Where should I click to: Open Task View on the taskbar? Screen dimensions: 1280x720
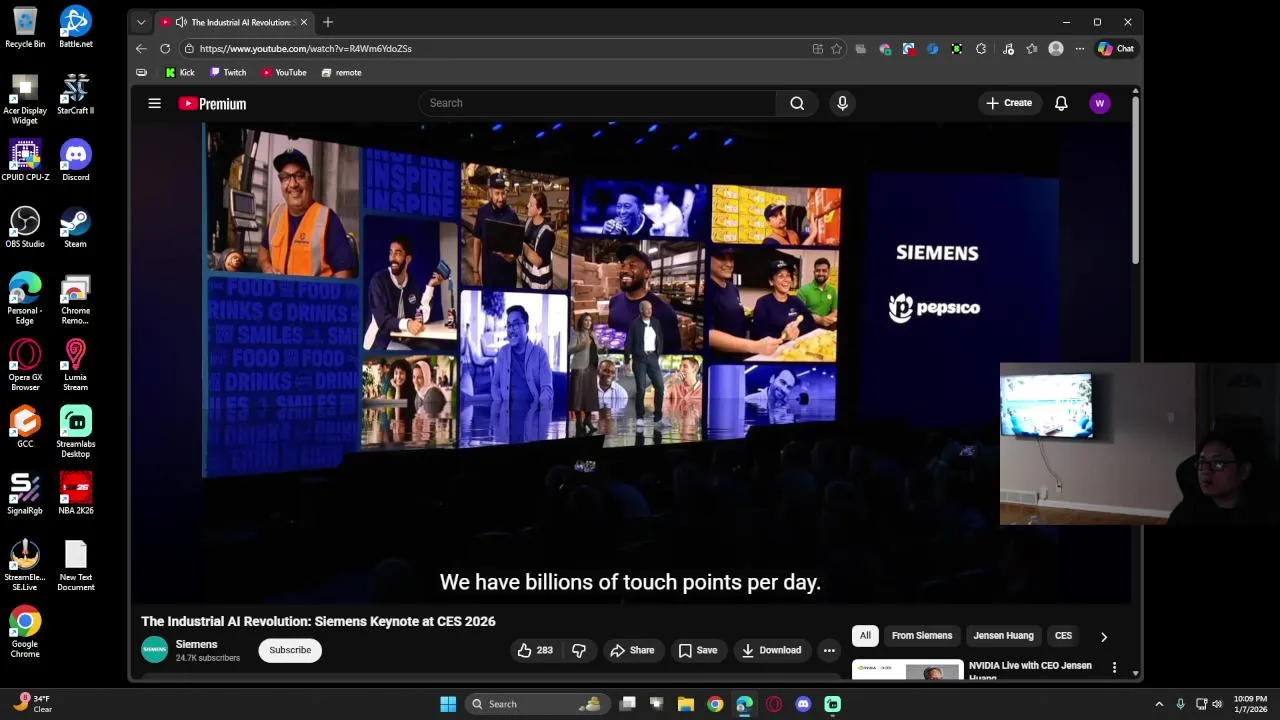coord(628,704)
